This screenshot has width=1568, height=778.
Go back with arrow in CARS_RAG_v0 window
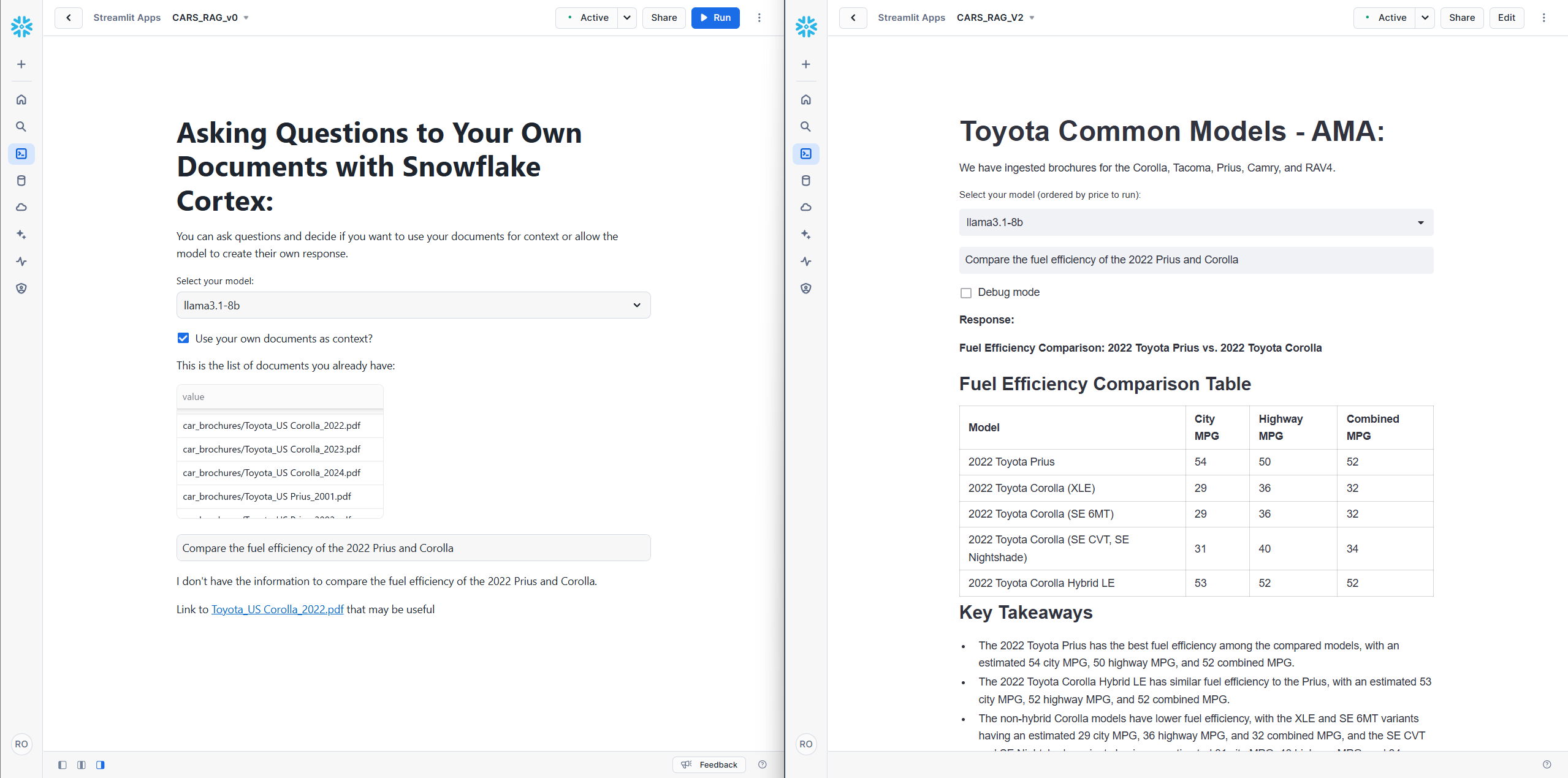[x=69, y=18]
